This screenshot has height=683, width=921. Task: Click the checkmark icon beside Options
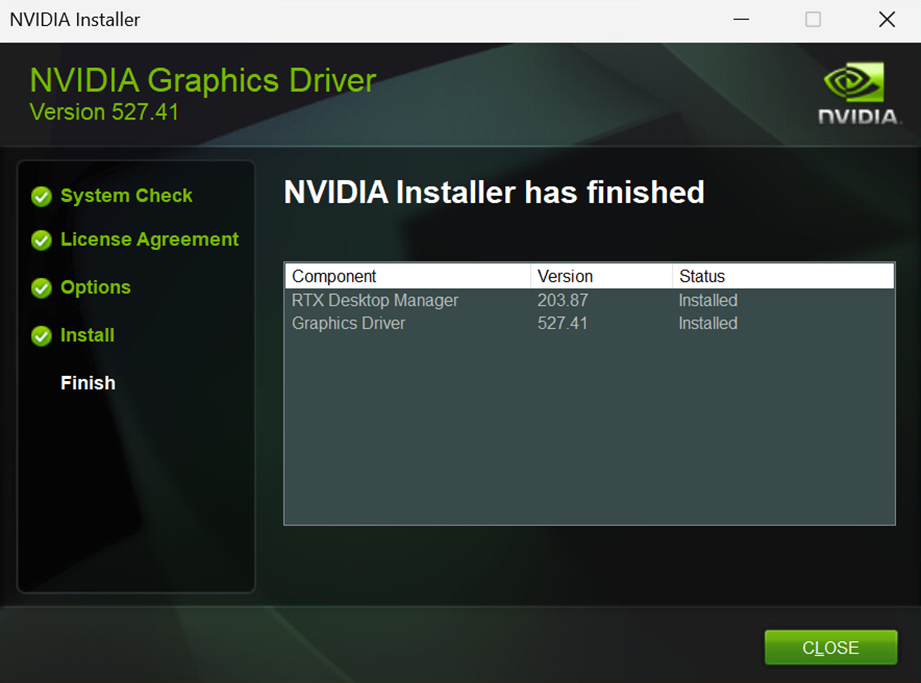tap(41, 288)
